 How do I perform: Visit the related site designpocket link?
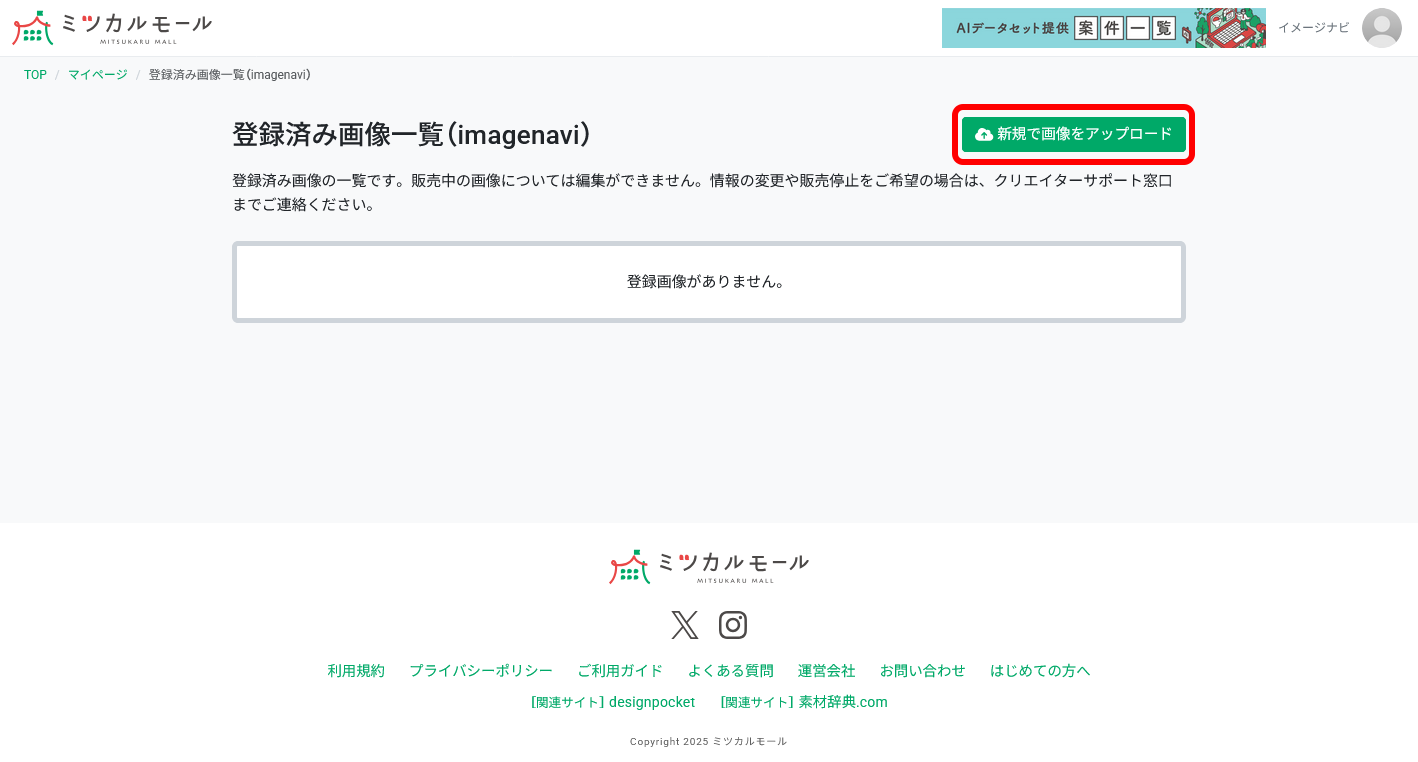coord(613,701)
